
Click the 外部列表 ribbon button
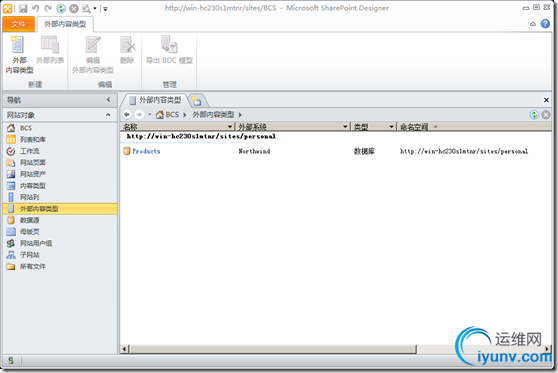click(x=50, y=50)
